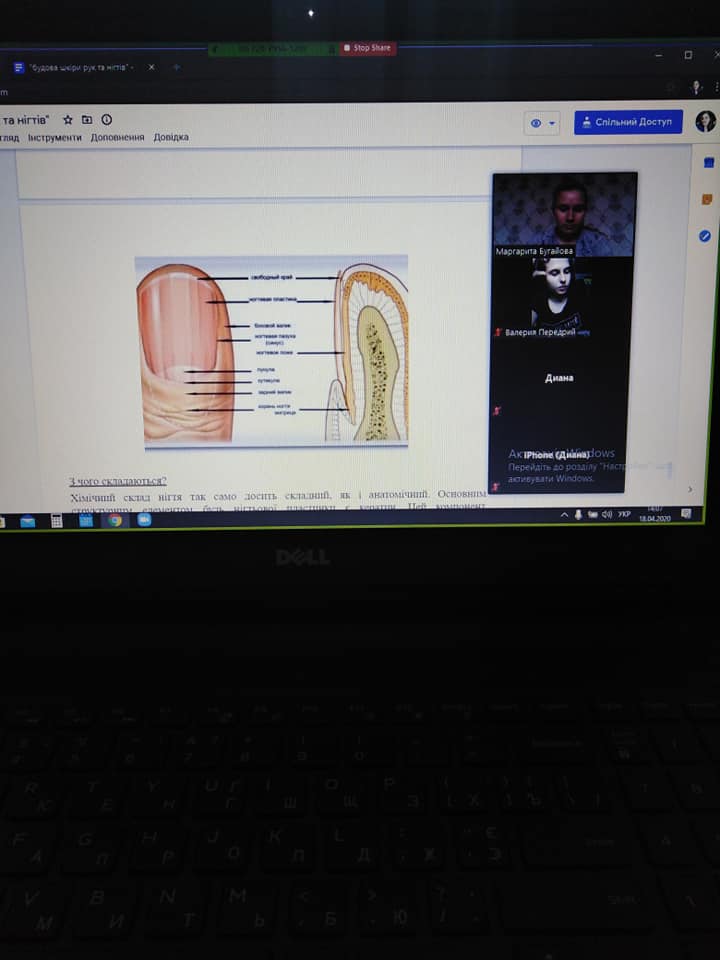Image resolution: width=720 pixels, height=960 pixels.
Task: Click the move-to-folder icon beside the title
Action: click(x=87, y=120)
